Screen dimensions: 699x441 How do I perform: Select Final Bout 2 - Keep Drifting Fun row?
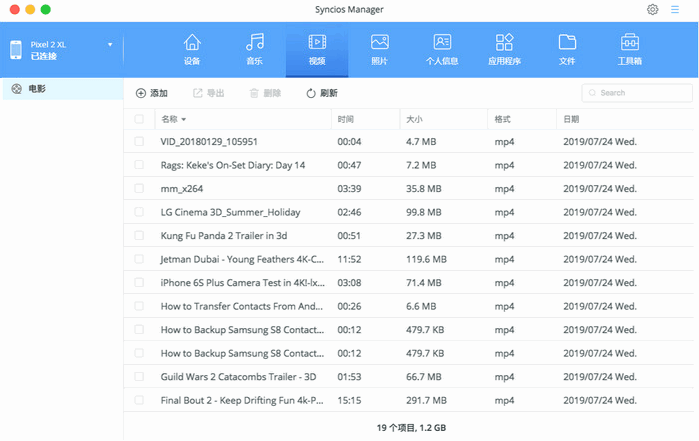(x=408, y=400)
